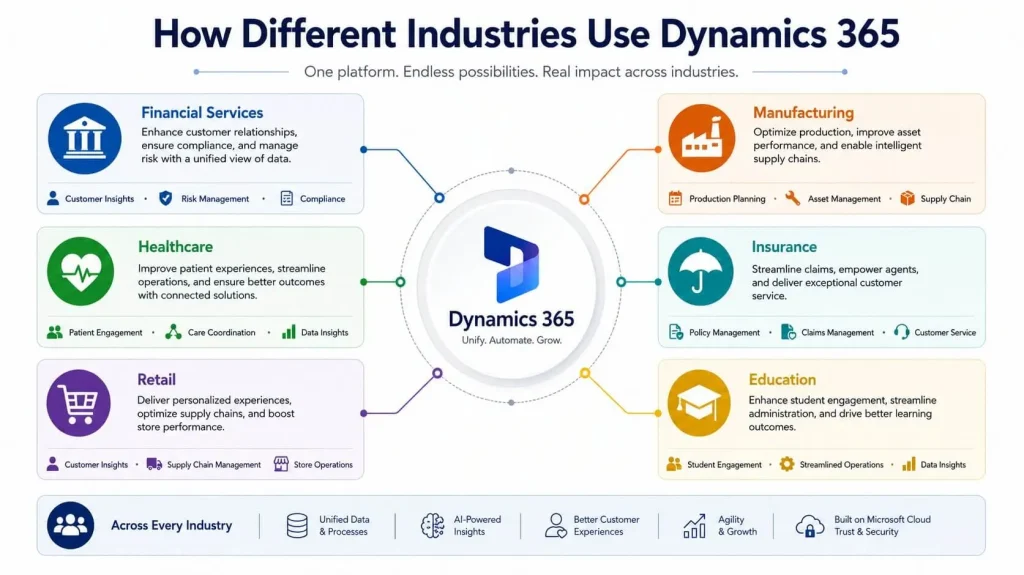
Task: Click the Across Every Industry people icon
Action: click(71, 525)
